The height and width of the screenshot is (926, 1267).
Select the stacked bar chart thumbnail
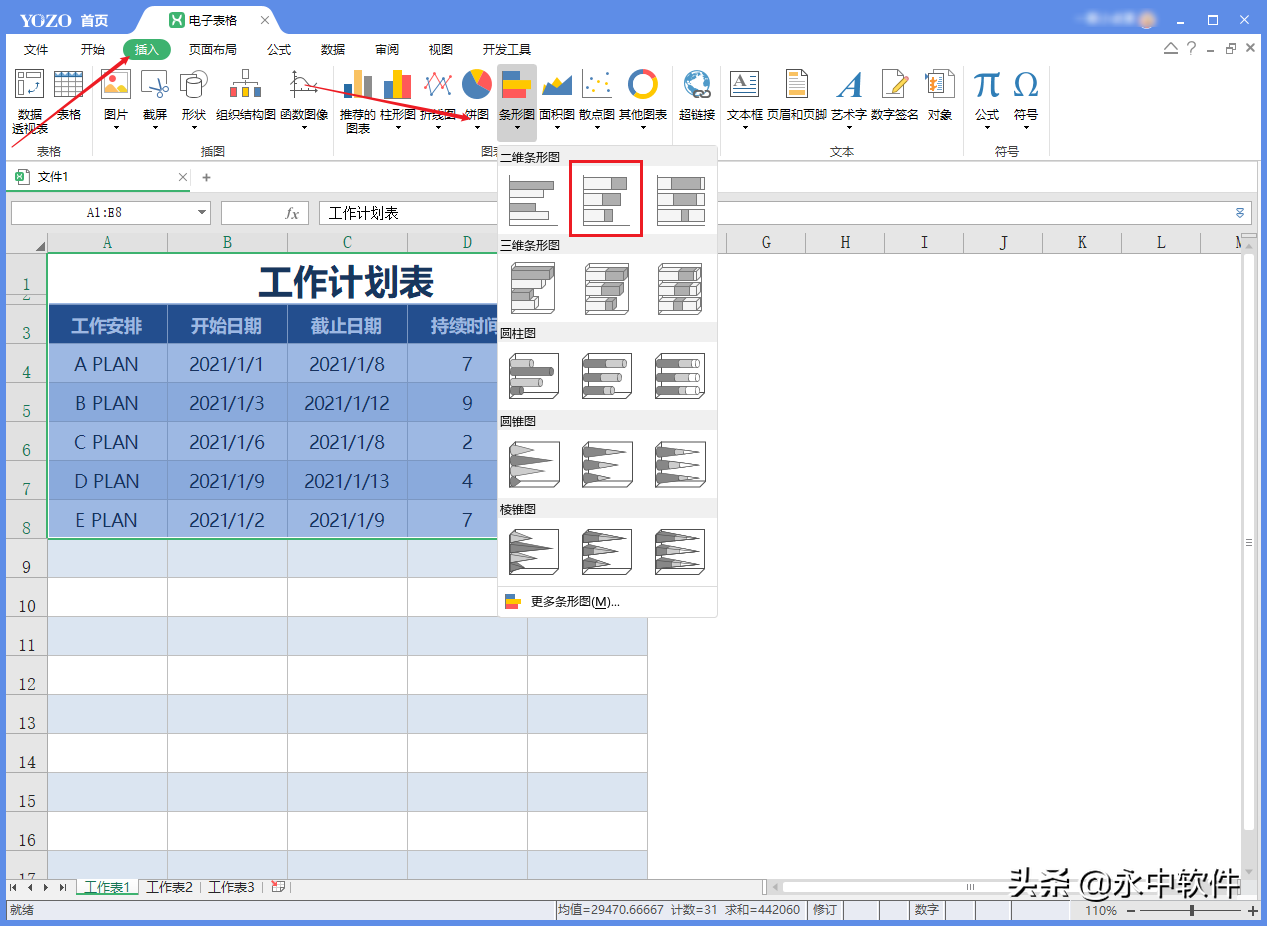pos(605,199)
